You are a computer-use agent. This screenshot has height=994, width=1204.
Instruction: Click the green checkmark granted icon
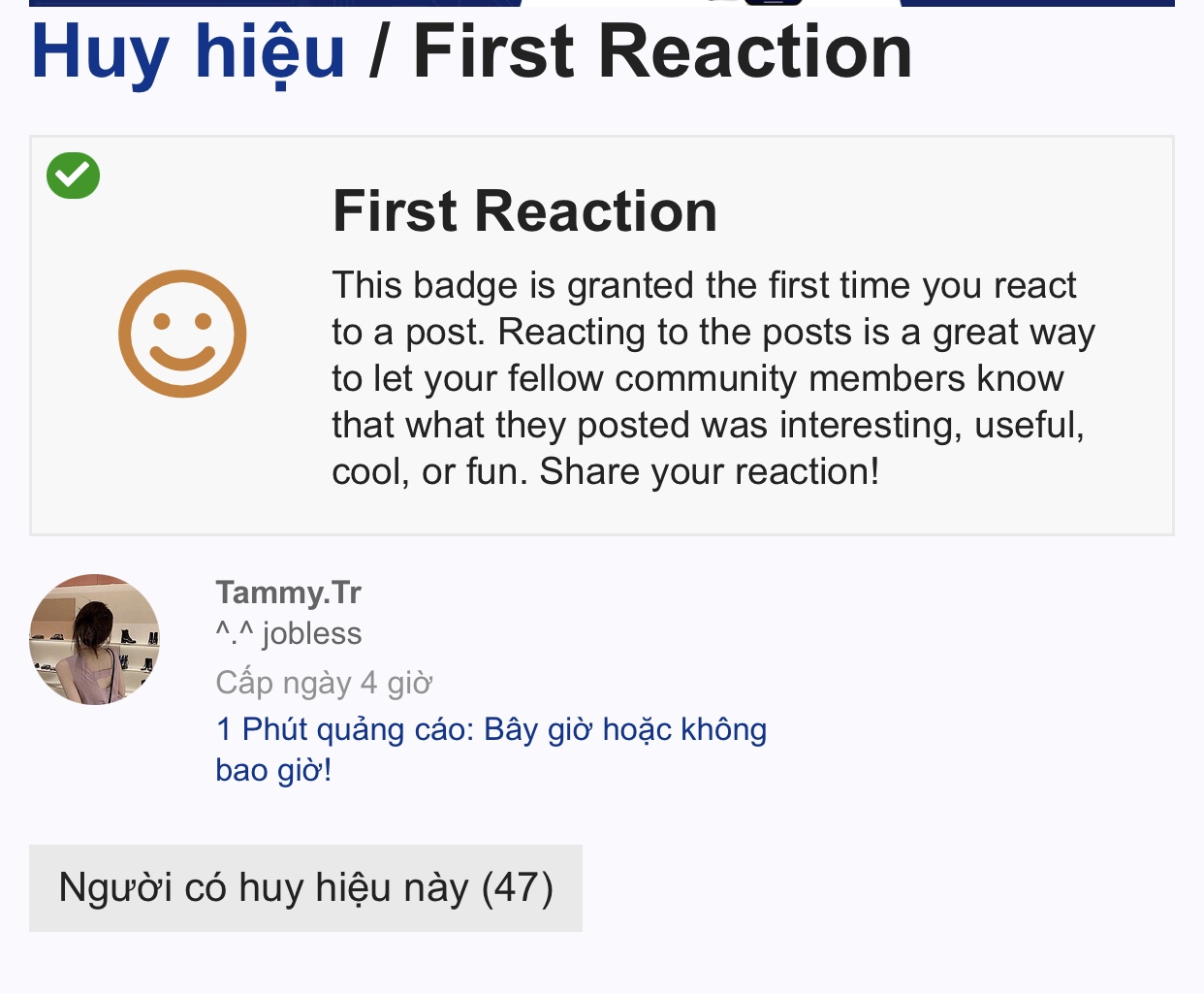click(74, 176)
